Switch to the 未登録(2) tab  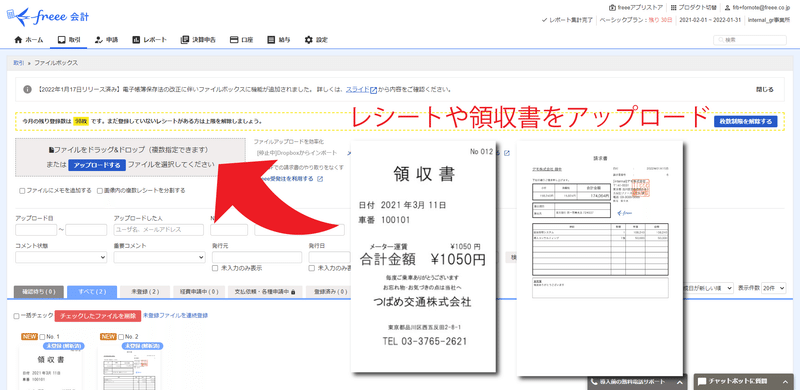145,292
